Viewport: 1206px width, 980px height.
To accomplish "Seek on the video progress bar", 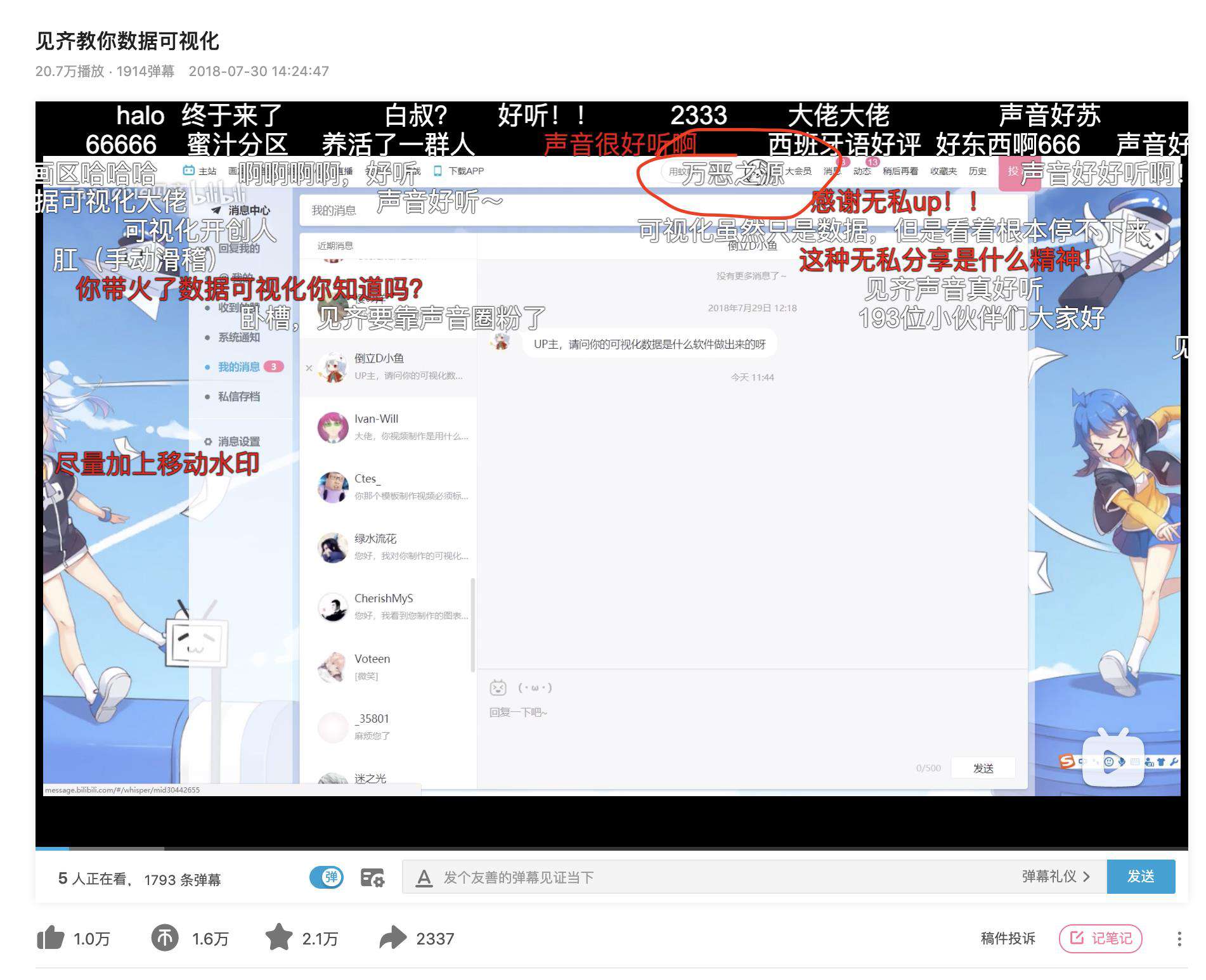I will coord(611,848).
